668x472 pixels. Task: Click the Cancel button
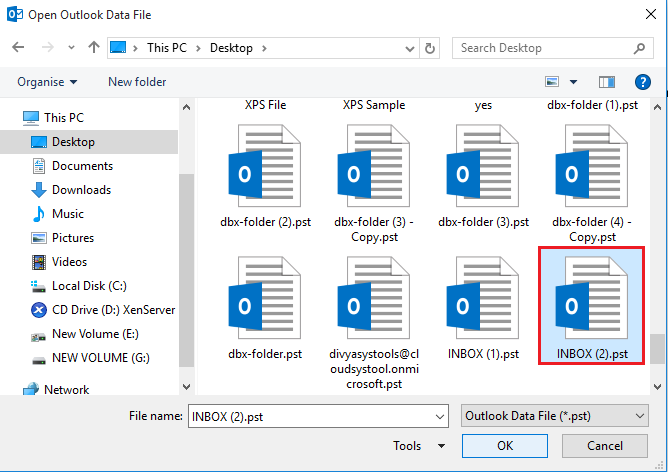(604, 446)
